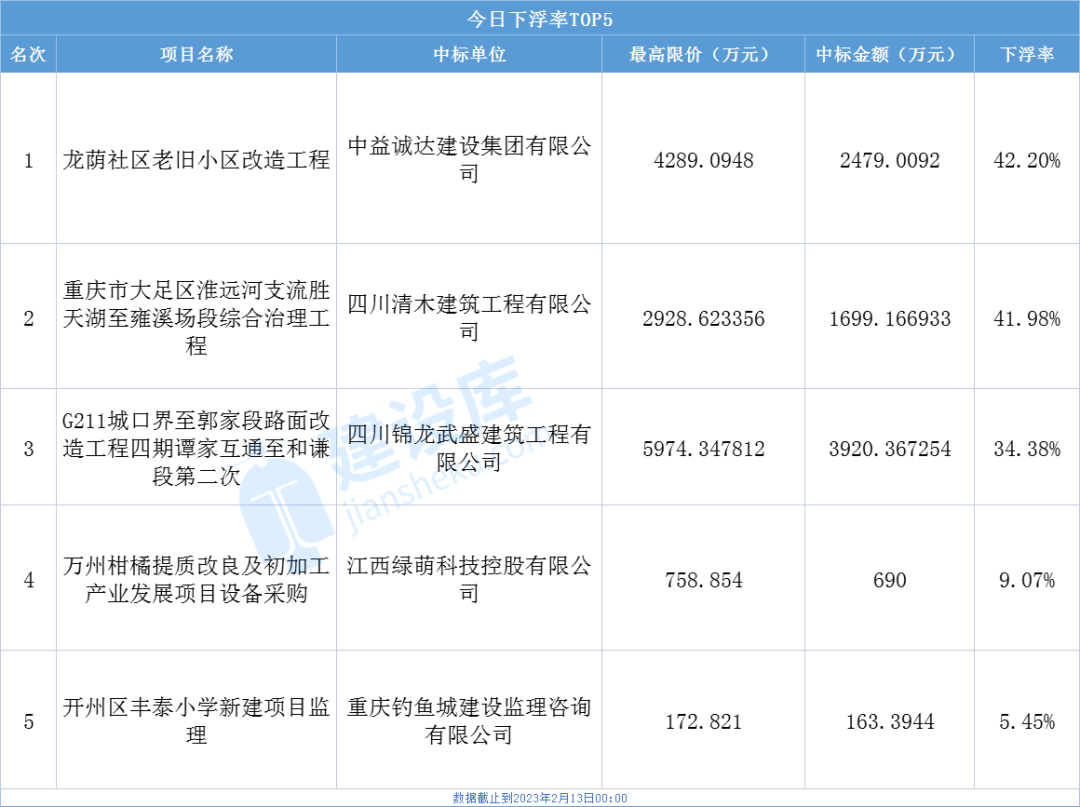The image size is (1080, 807).
Task: Open the 万州柑橘提质改良 project entry
Action: (197, 580)
